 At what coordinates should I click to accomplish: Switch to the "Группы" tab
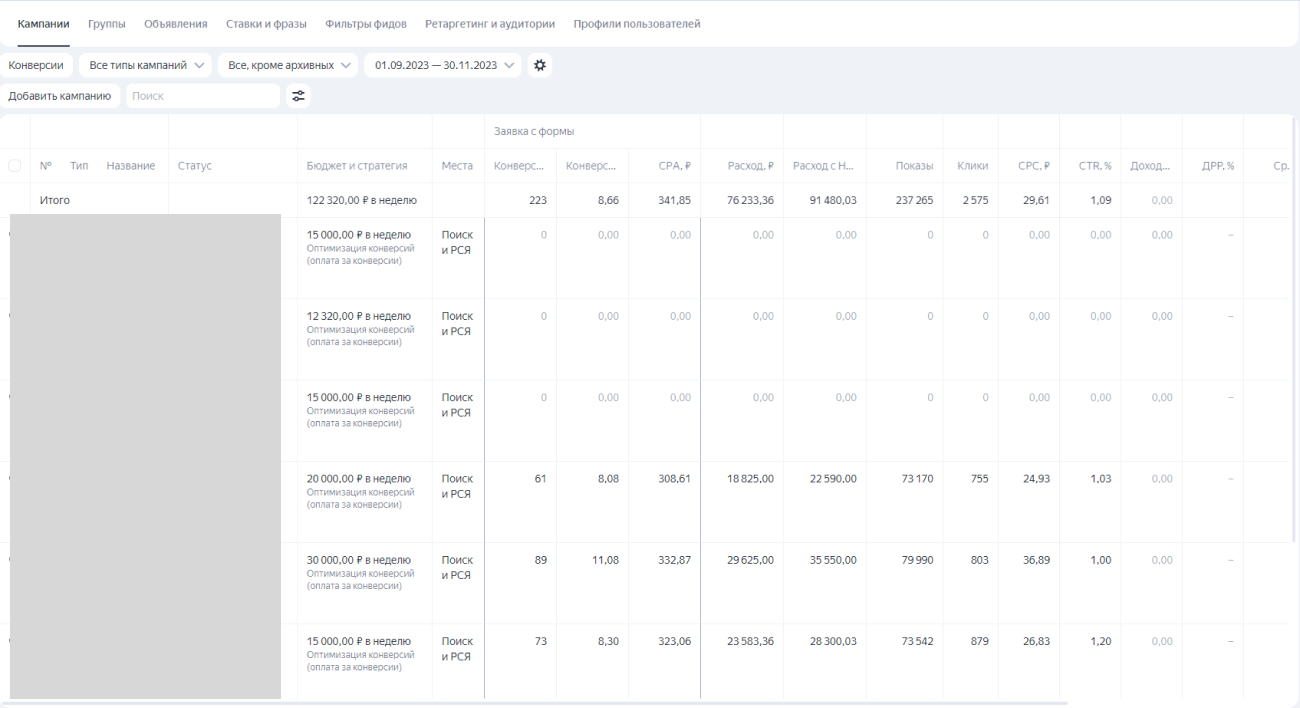coord(107,24)
